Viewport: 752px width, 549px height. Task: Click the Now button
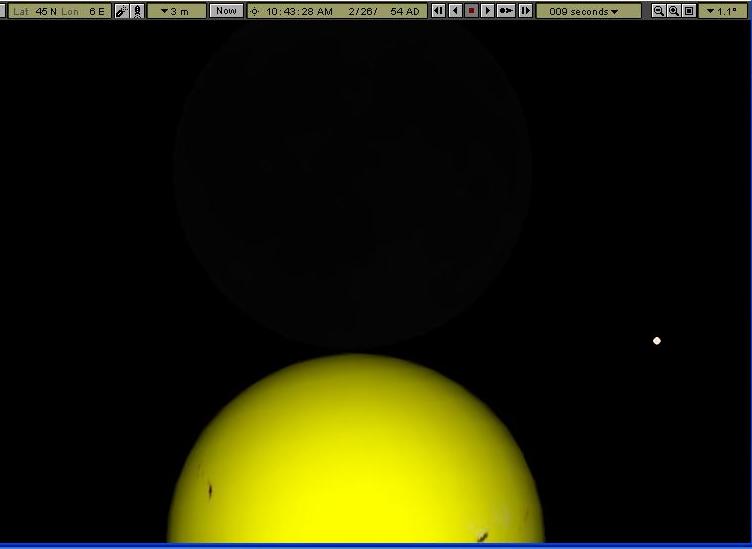(x=226, y=11)
